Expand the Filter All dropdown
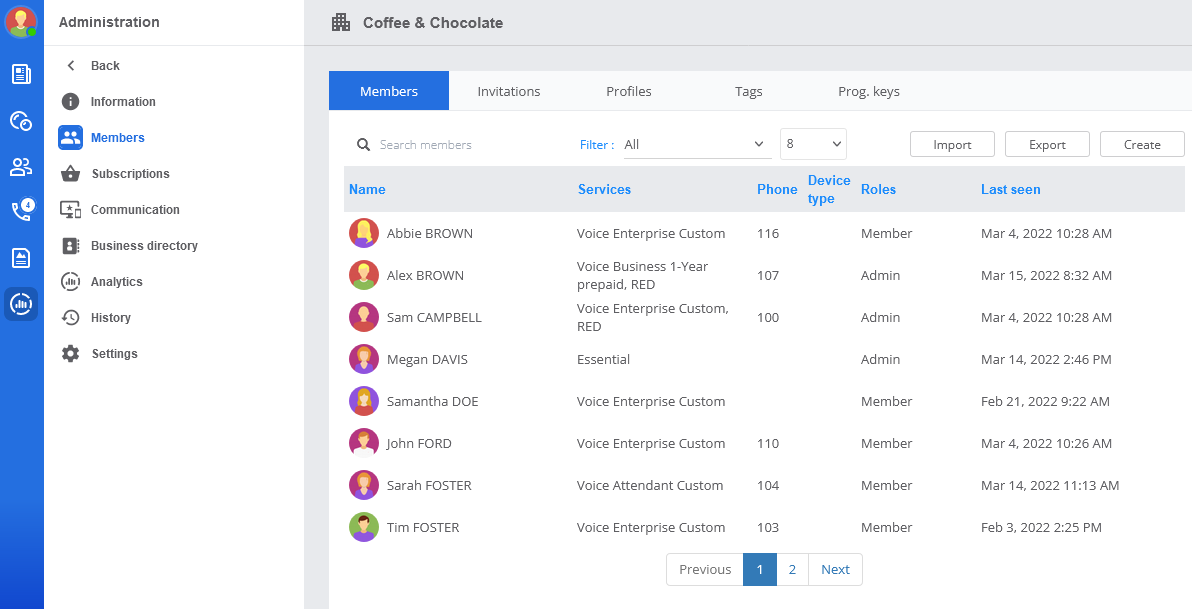This screenshot has width=1192, height=609. [697, 144]
